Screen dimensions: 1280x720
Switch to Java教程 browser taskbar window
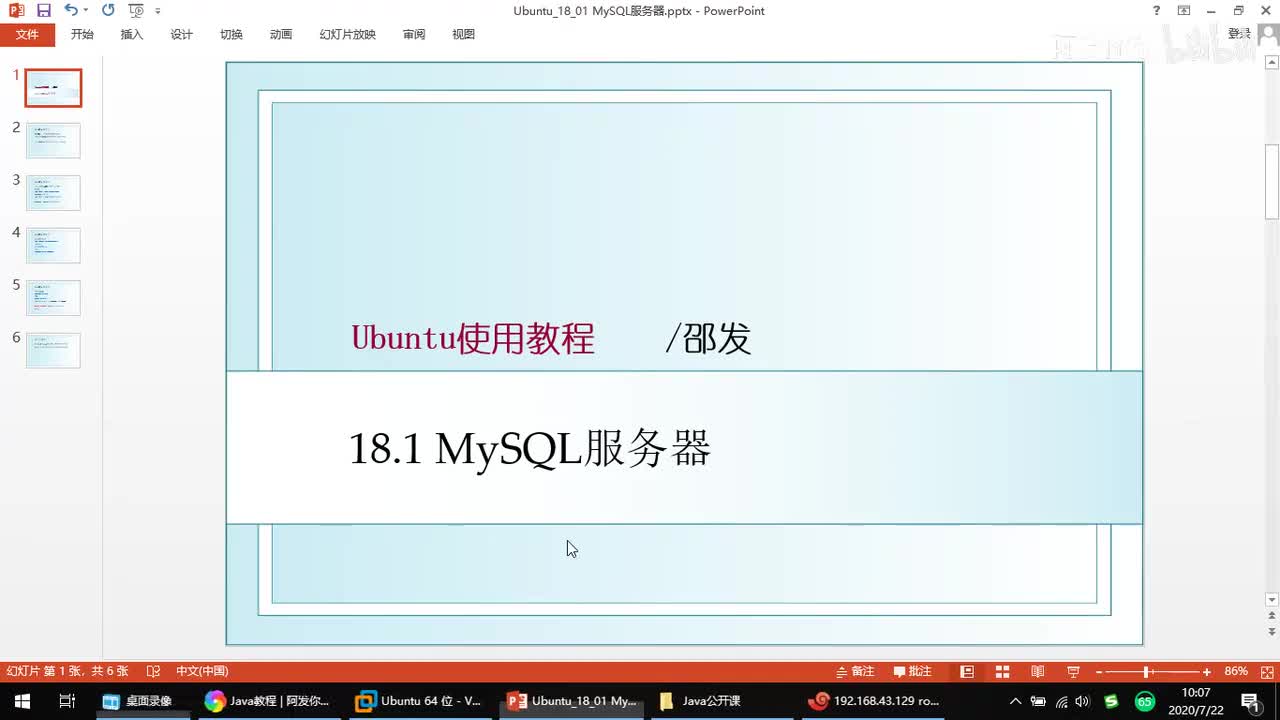click(x=270, y=701)
